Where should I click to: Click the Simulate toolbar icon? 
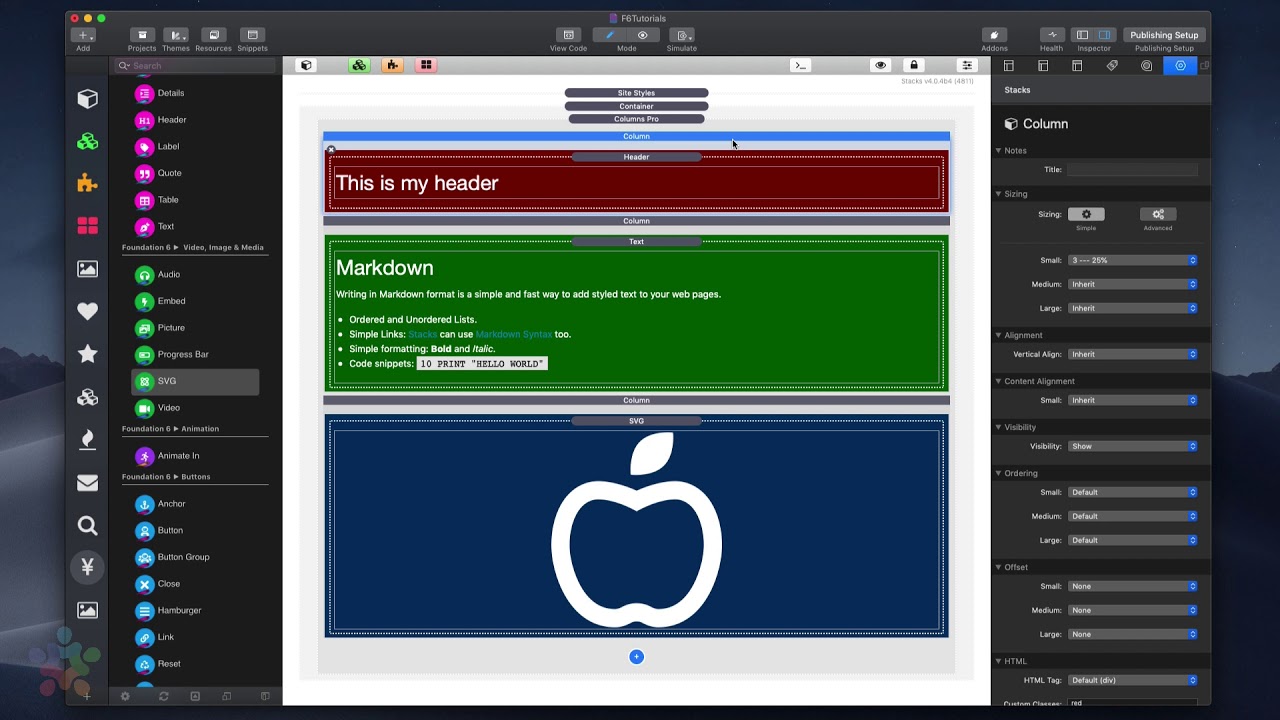click(682, 35)
